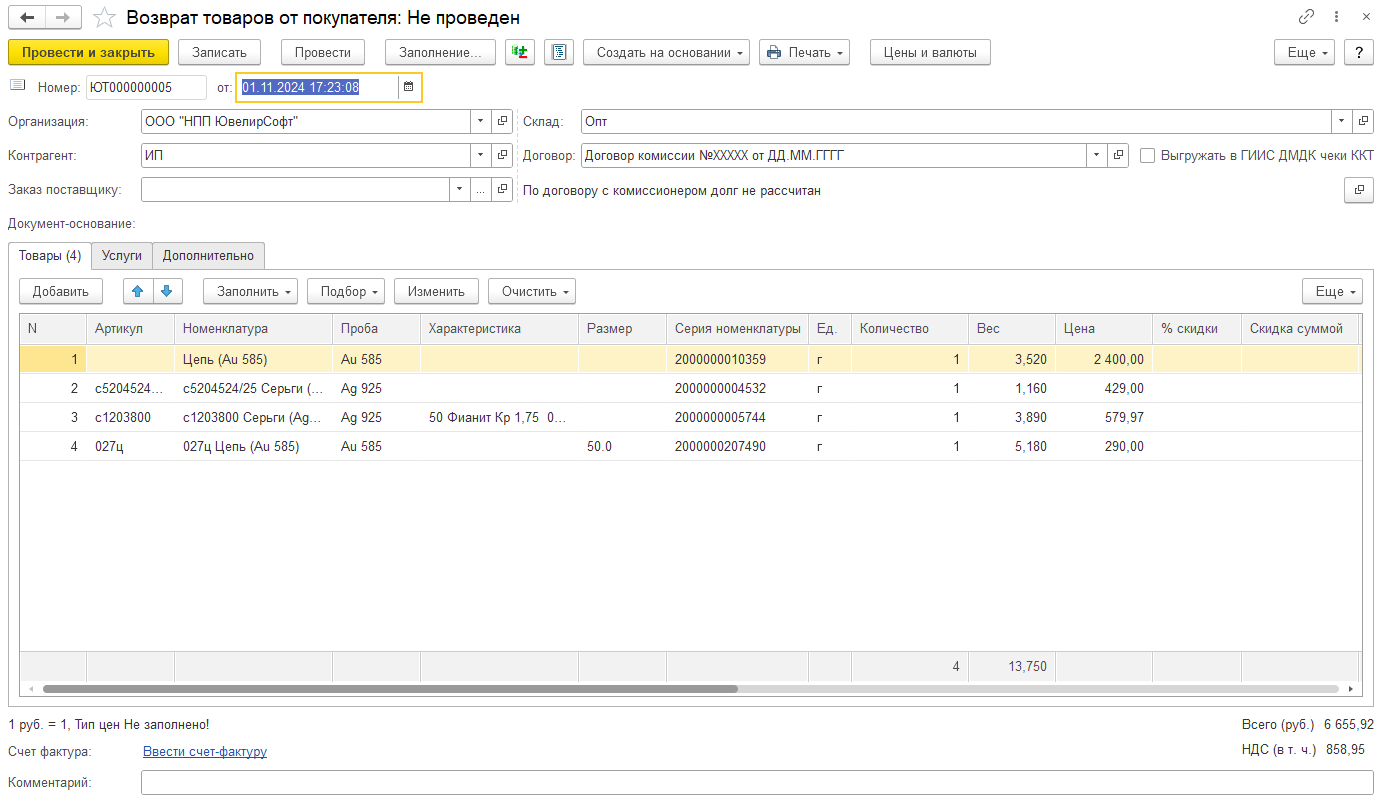Screen dimensions: 1384x800
Task: Open the Очистить dropdown
Action: coord(532,291)
